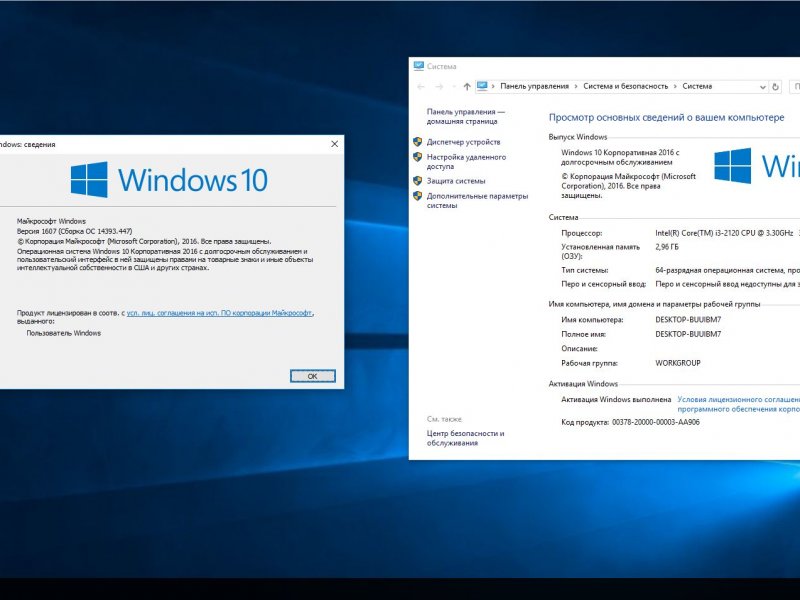The image size is (800, 600).
Task: Click the shield icon beside Настройка удаленного доступа
Action: 417,157
